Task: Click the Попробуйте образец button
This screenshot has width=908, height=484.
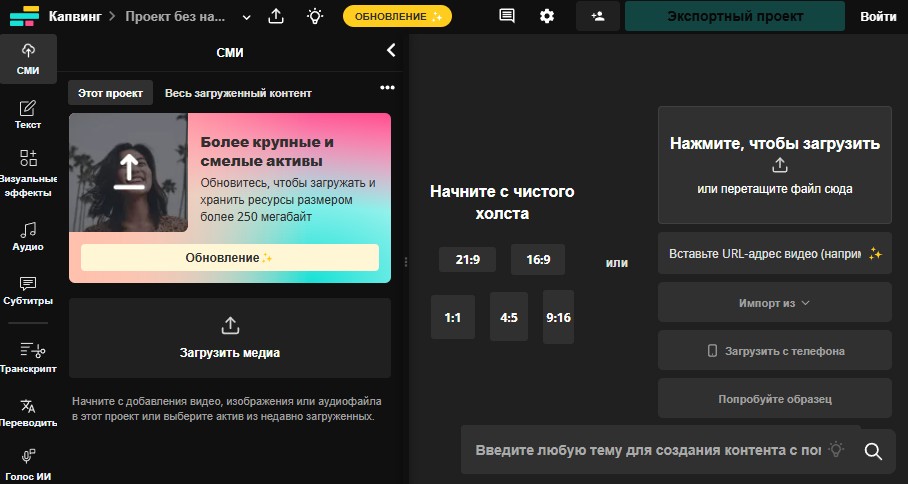Action: [x=775, y=398]
